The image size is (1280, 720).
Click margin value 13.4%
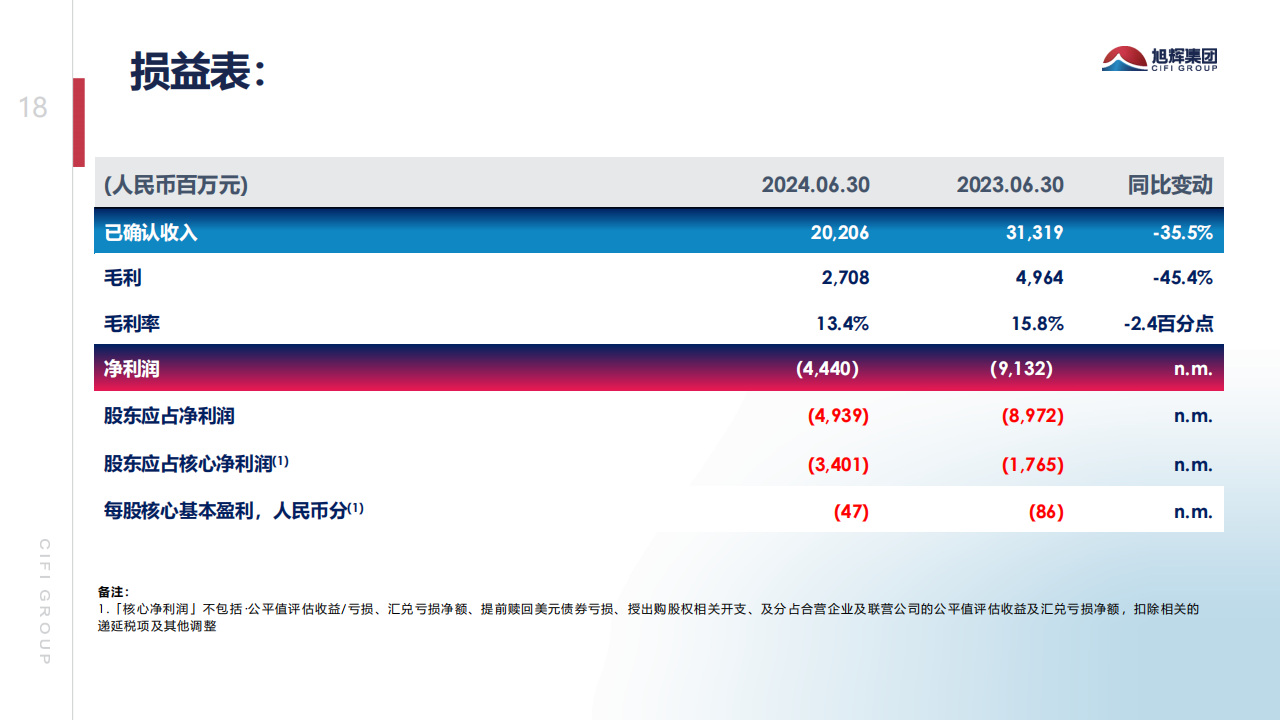tap(843, 324)
